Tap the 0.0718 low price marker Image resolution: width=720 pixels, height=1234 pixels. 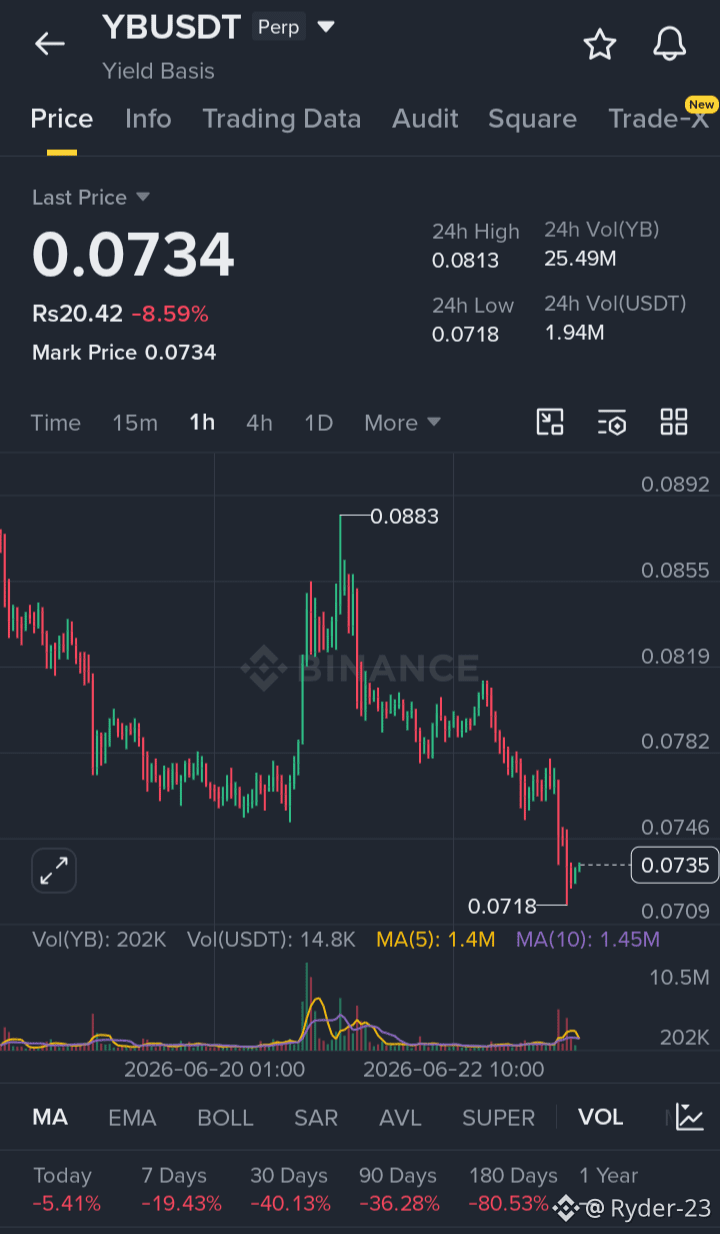pyautogui.click(x=502, y=907)
